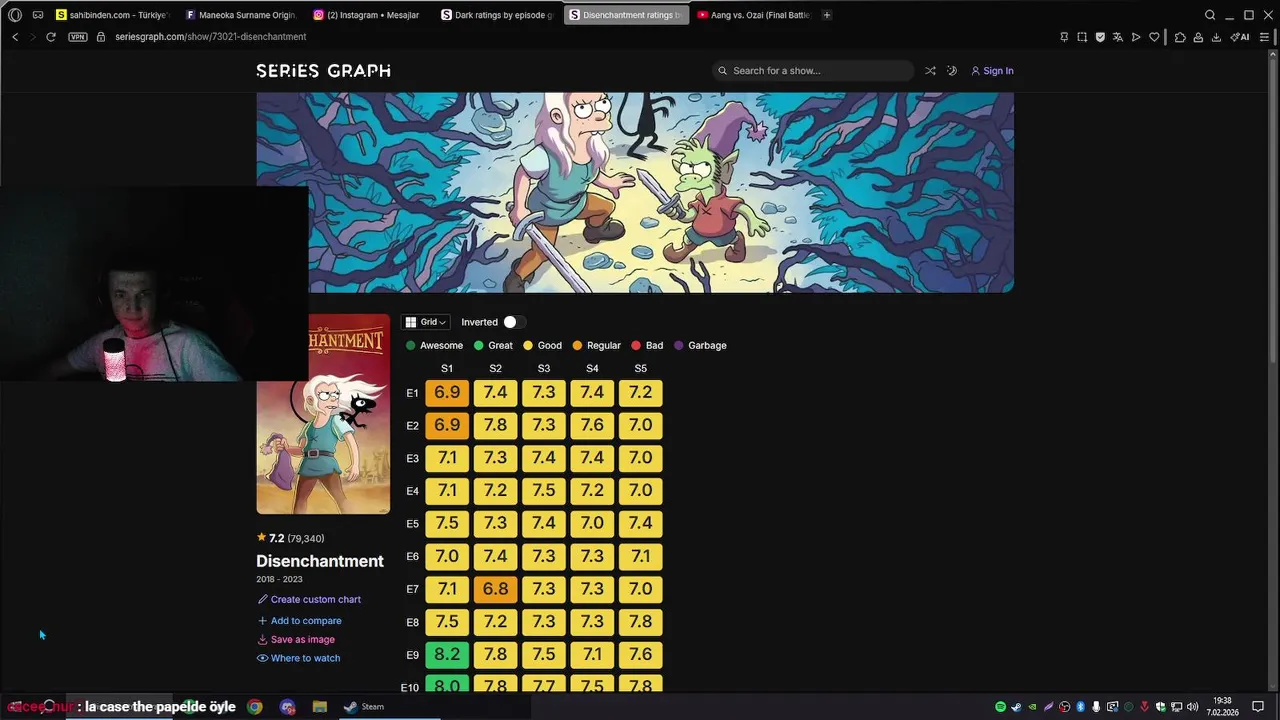Click S4 E2 rating cell 7.6

(x=592, y=425)
